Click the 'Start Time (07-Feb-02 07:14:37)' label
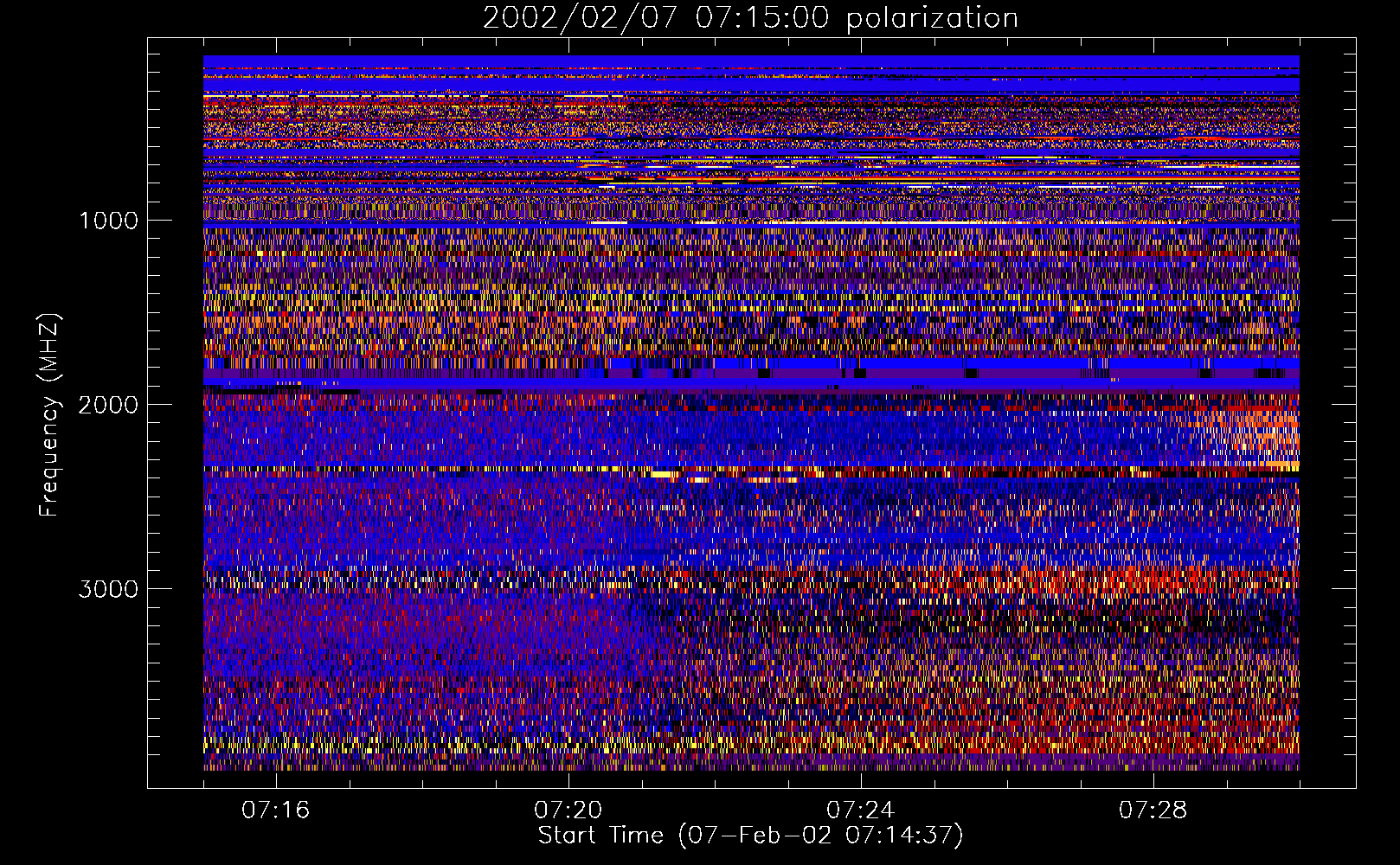The image size is (1400, 865). 750,836
